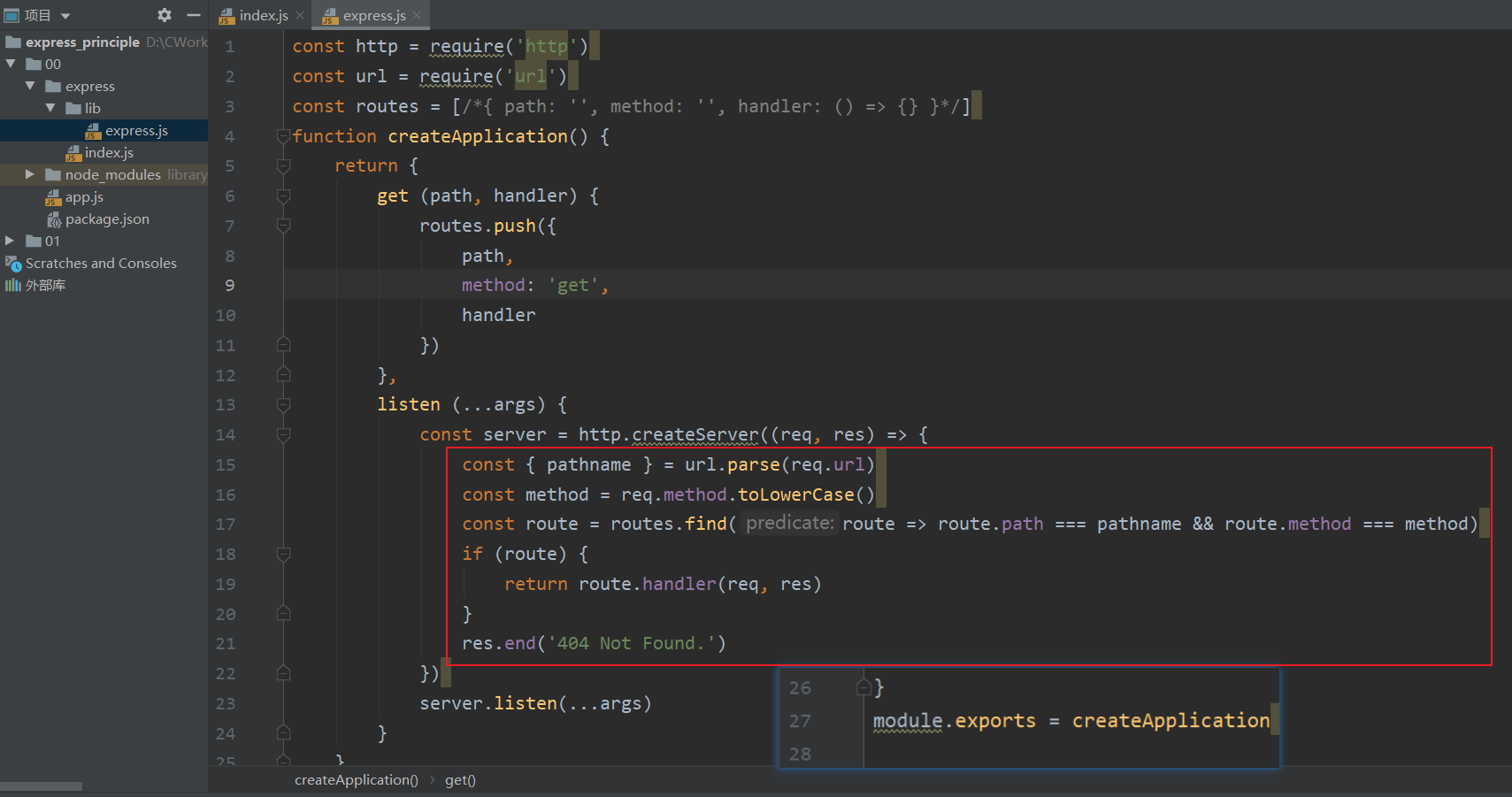Click require call on line 1
This screenshot has height=797, width=1512.
click(466, 46)
